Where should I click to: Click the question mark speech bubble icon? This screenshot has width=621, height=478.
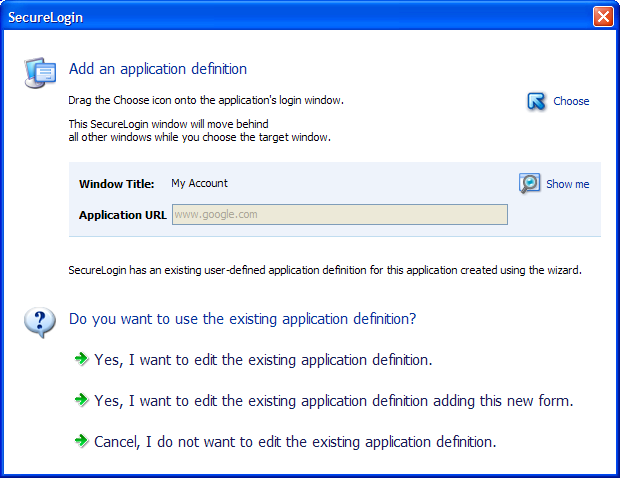(40, 322)
